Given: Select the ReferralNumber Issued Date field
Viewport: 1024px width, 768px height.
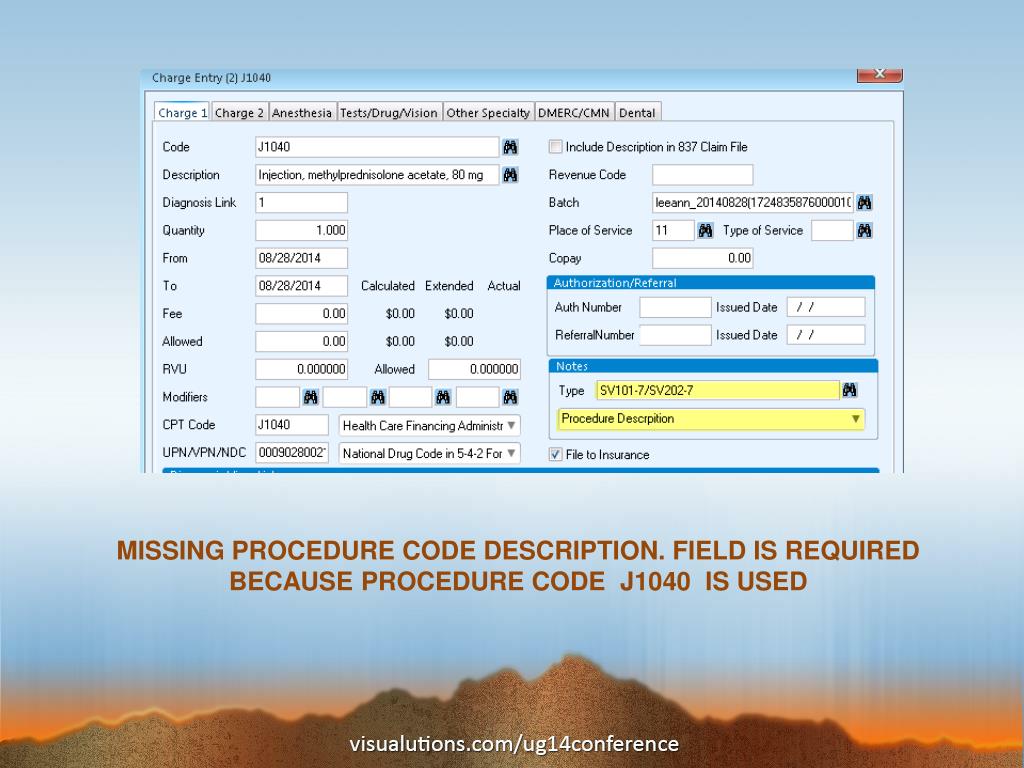Looking at the screenshot, I should [x=826, y=335].
